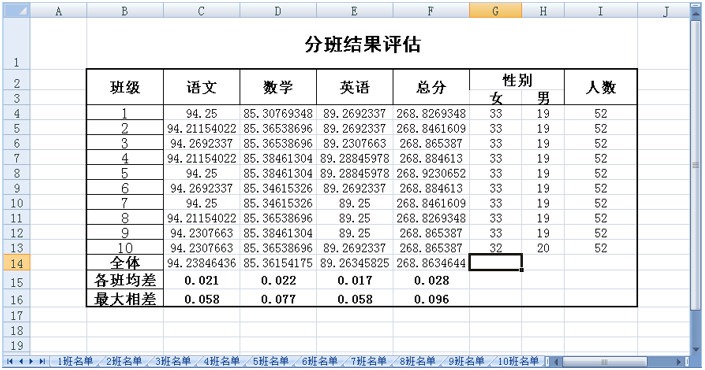Viewport: 705px width, 370px height.
Task: Click horizontal scrollbar left arrow
Action: click(x=557, y=361)
